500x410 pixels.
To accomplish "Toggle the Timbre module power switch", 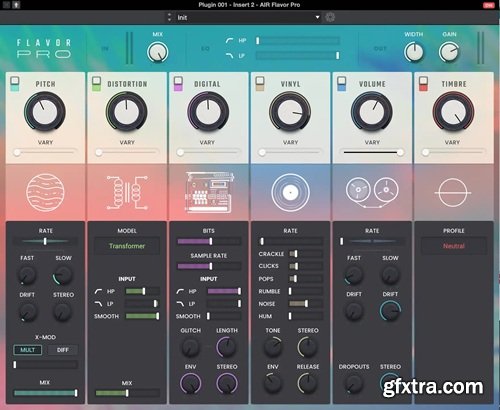I will coord(423,84).
